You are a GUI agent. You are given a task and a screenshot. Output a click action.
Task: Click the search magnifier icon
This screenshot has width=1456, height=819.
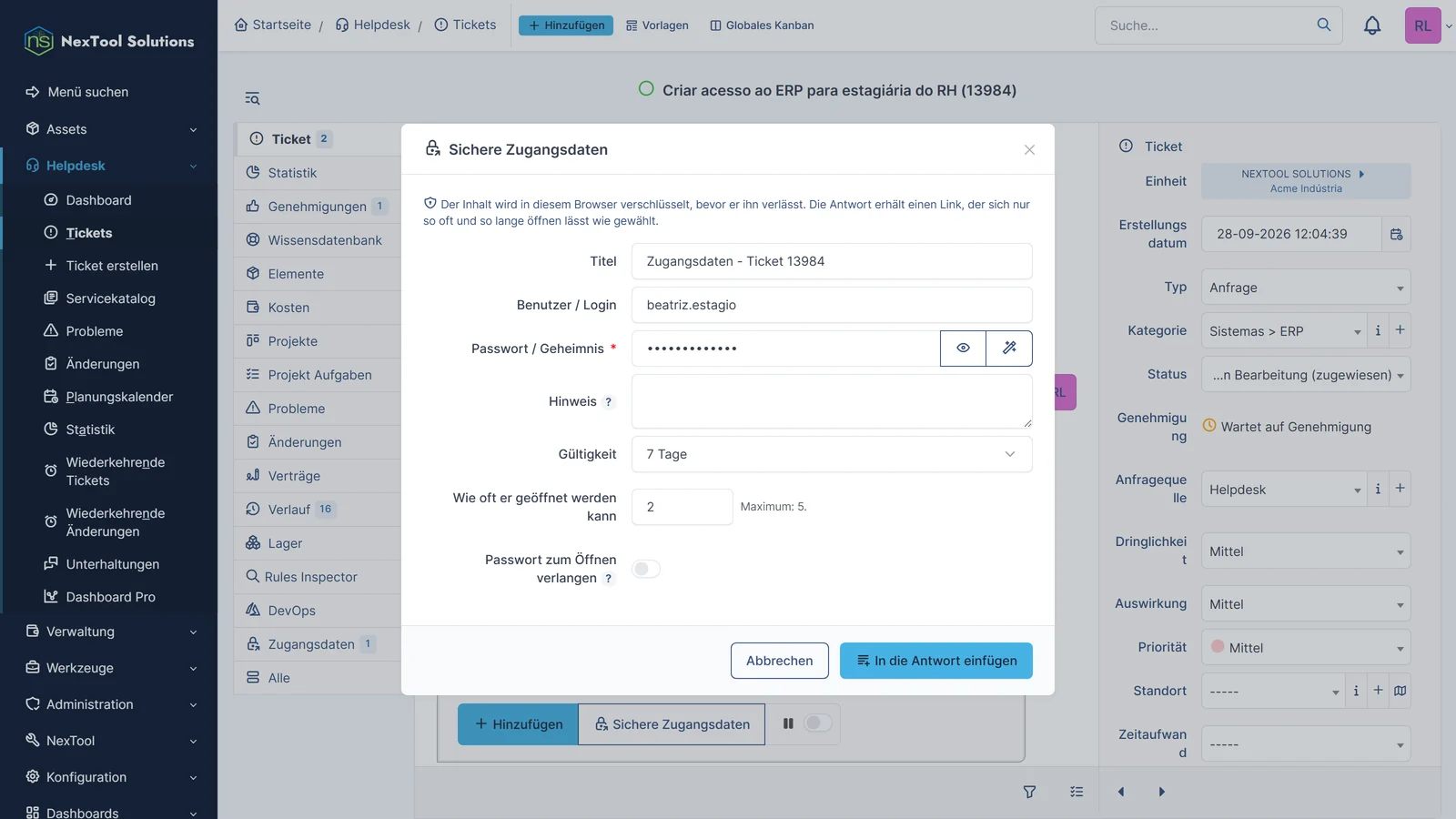pos(1324,25)
